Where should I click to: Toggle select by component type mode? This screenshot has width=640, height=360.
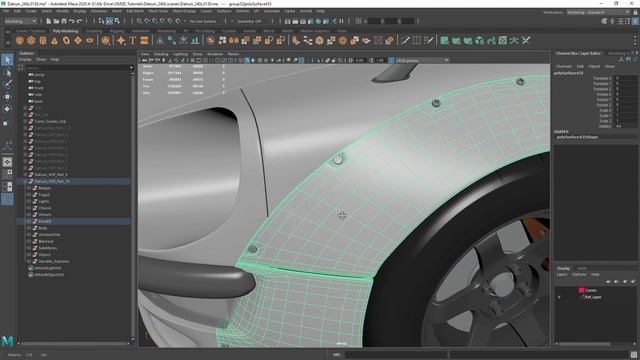tap(117, 21)
